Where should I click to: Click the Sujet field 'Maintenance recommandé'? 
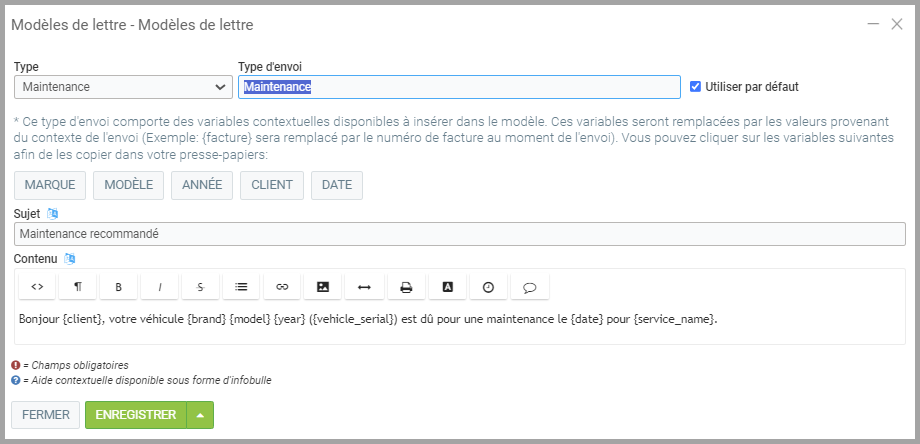click(x=460, y=234)
